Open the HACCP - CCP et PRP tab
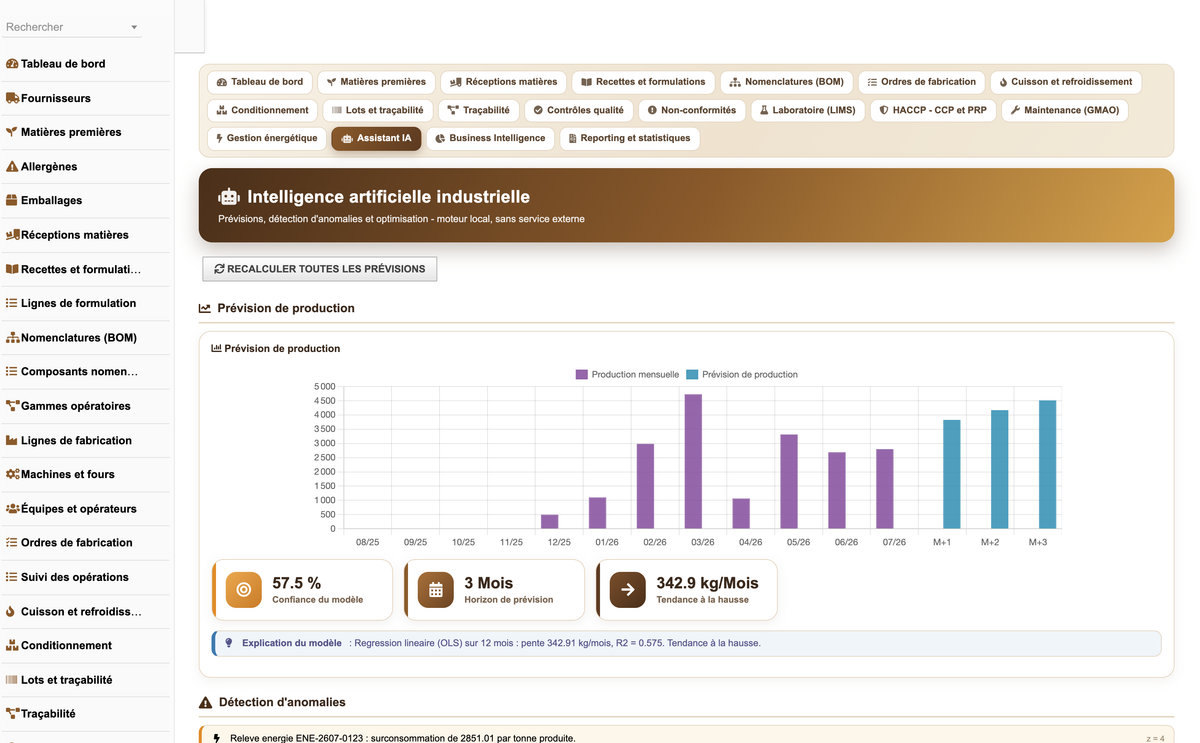The height and width of the screenshot is (743, 1200). 933,110
